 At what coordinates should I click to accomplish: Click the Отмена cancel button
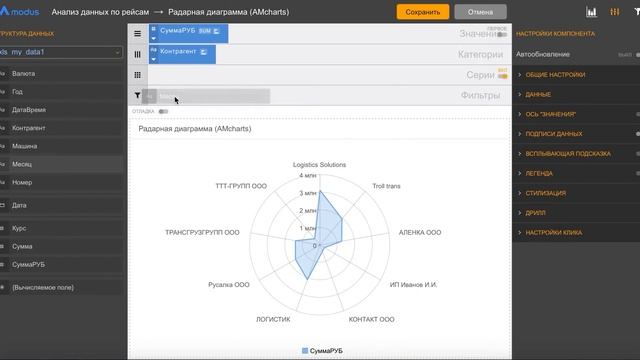(480, 12)
